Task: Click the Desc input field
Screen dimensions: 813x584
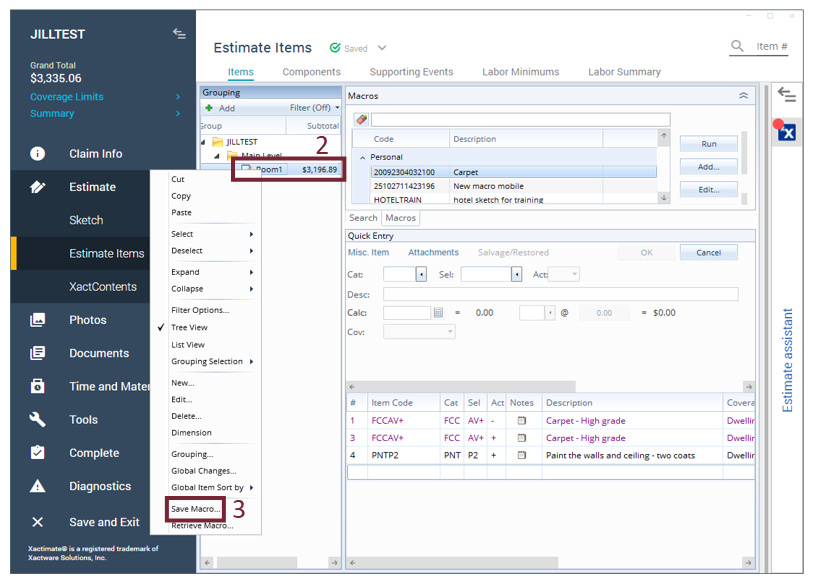Action: tap(560, 294)
